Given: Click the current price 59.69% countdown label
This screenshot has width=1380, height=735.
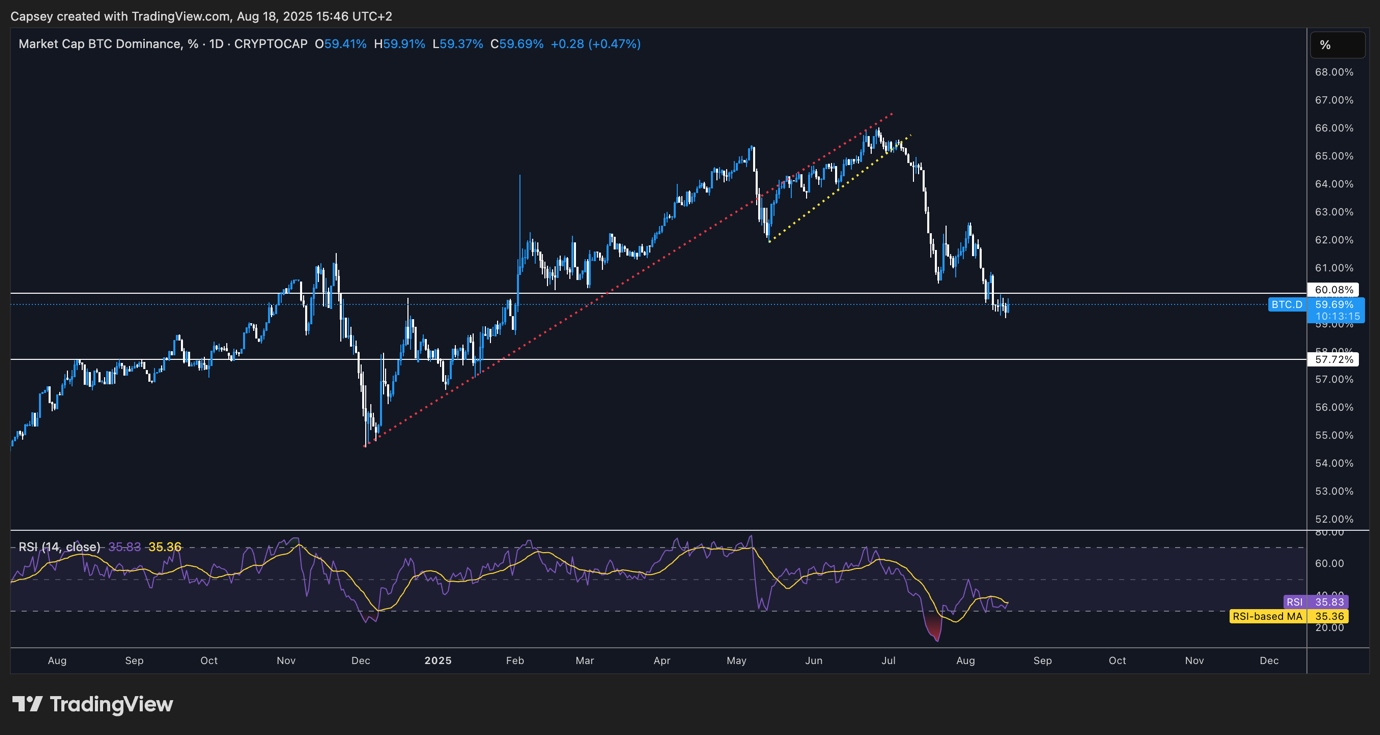Looking at the screenshot, I should click(1337, 310).
